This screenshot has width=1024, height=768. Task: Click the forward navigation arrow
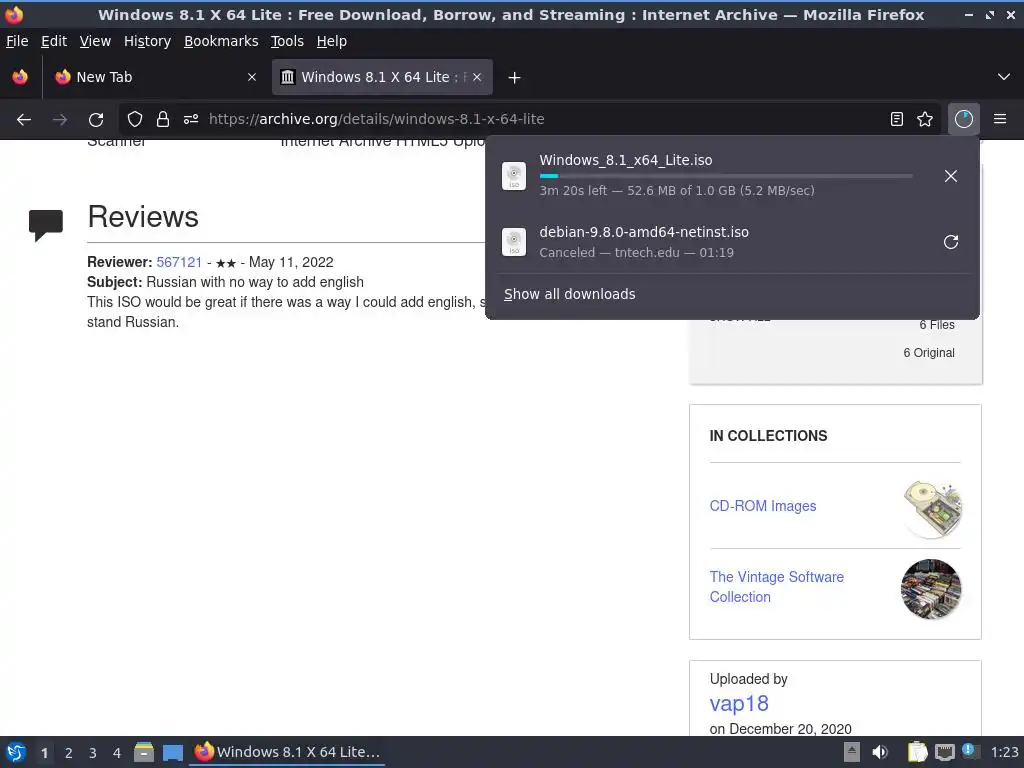tap(60, 119)
